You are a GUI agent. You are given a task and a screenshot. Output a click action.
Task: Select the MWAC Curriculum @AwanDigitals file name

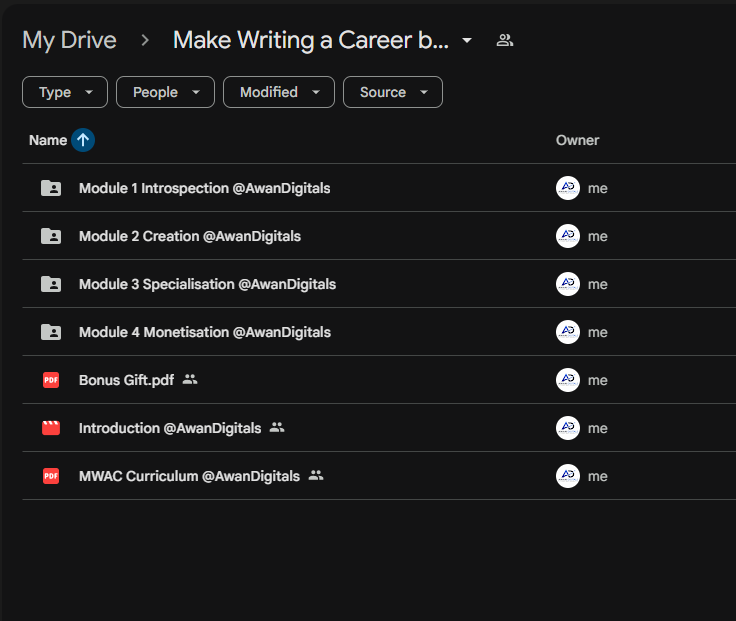189,476
